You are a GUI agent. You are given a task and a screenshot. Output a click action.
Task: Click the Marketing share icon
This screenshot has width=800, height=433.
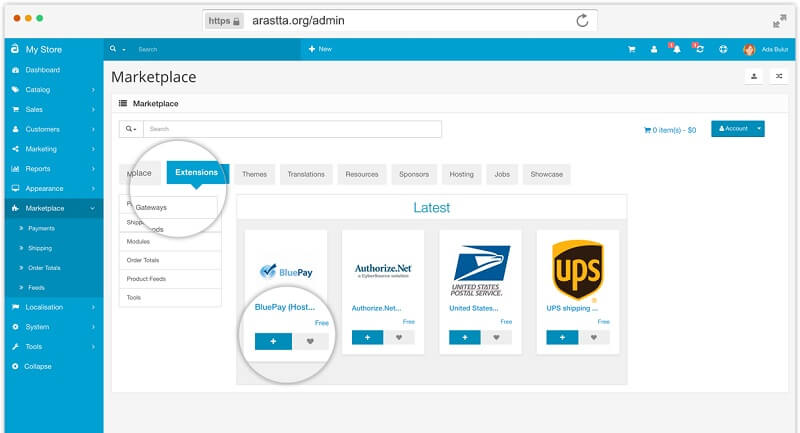pos(15,149)
